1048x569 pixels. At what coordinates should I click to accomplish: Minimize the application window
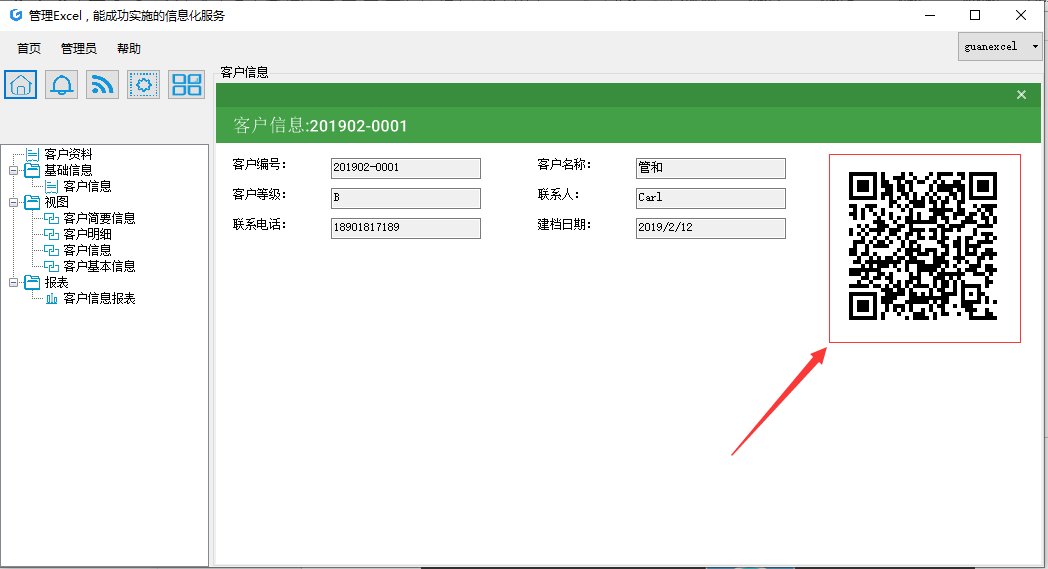[930, 15]
